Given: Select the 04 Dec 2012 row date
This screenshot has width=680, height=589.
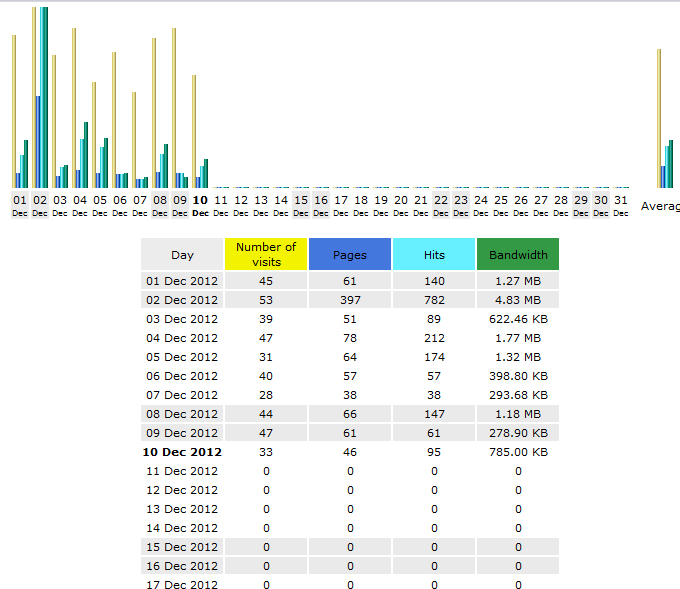Looking at the screenshot, I should pos(182,338).
